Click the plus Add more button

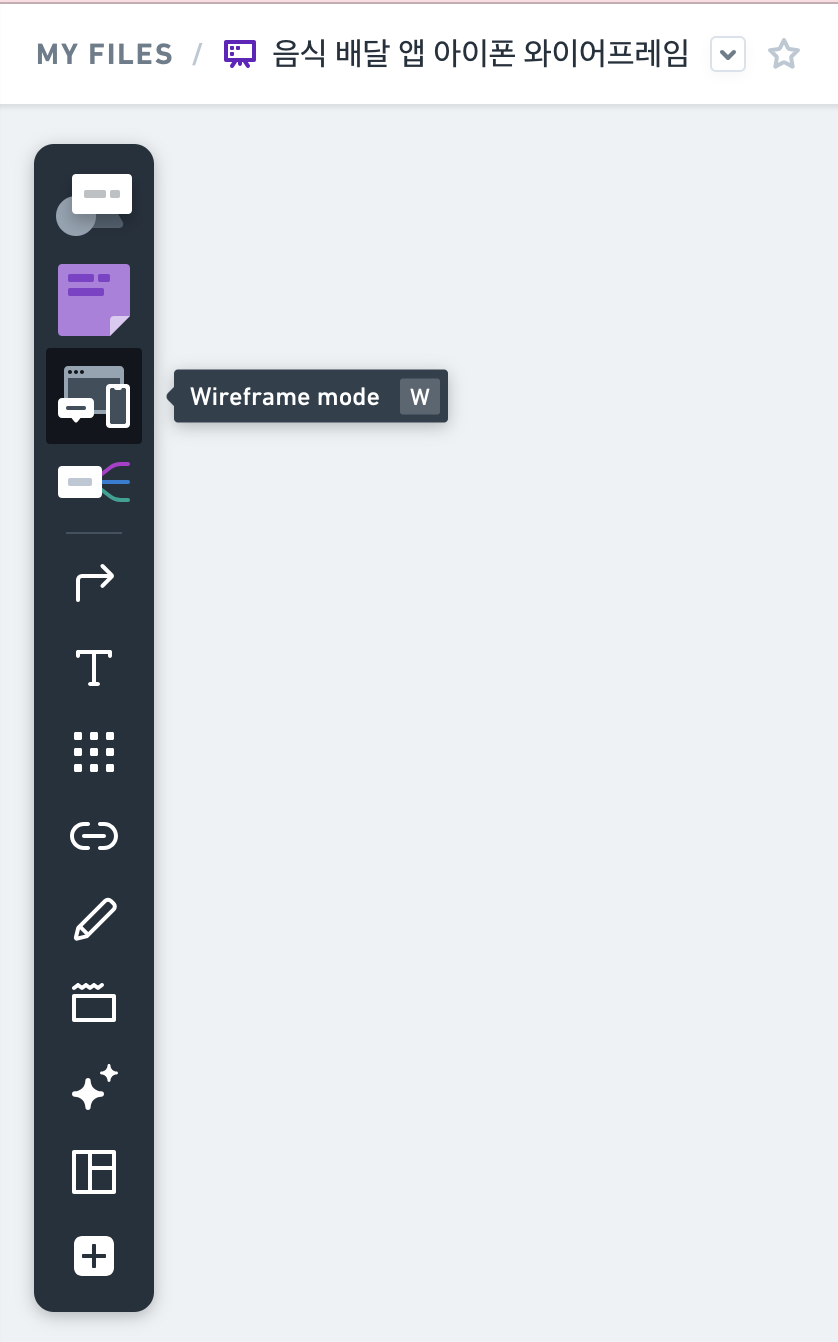point(94,1256)
